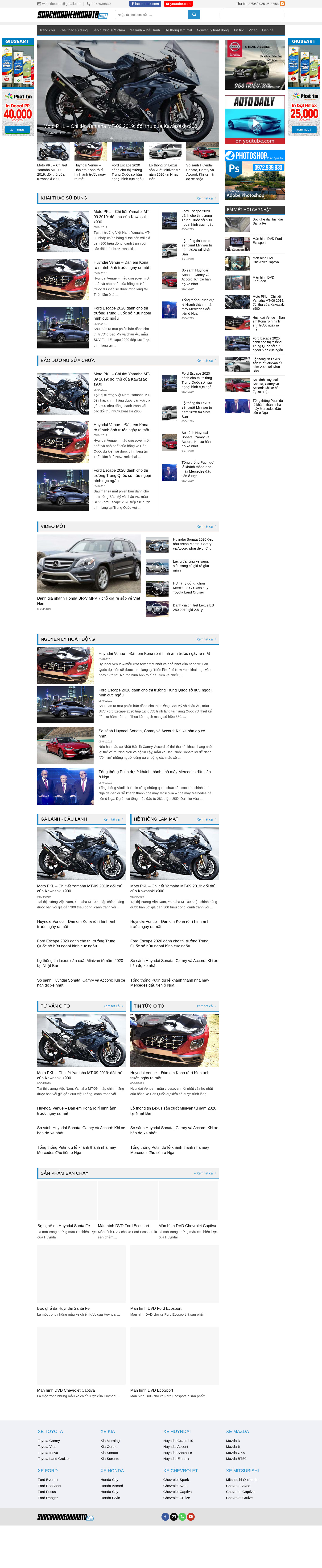Open product 'Màn hình DVD Ford Ecosport' in top product row
The height and width of the screenshot is (1568, 322).
[x=123, y=1226]
